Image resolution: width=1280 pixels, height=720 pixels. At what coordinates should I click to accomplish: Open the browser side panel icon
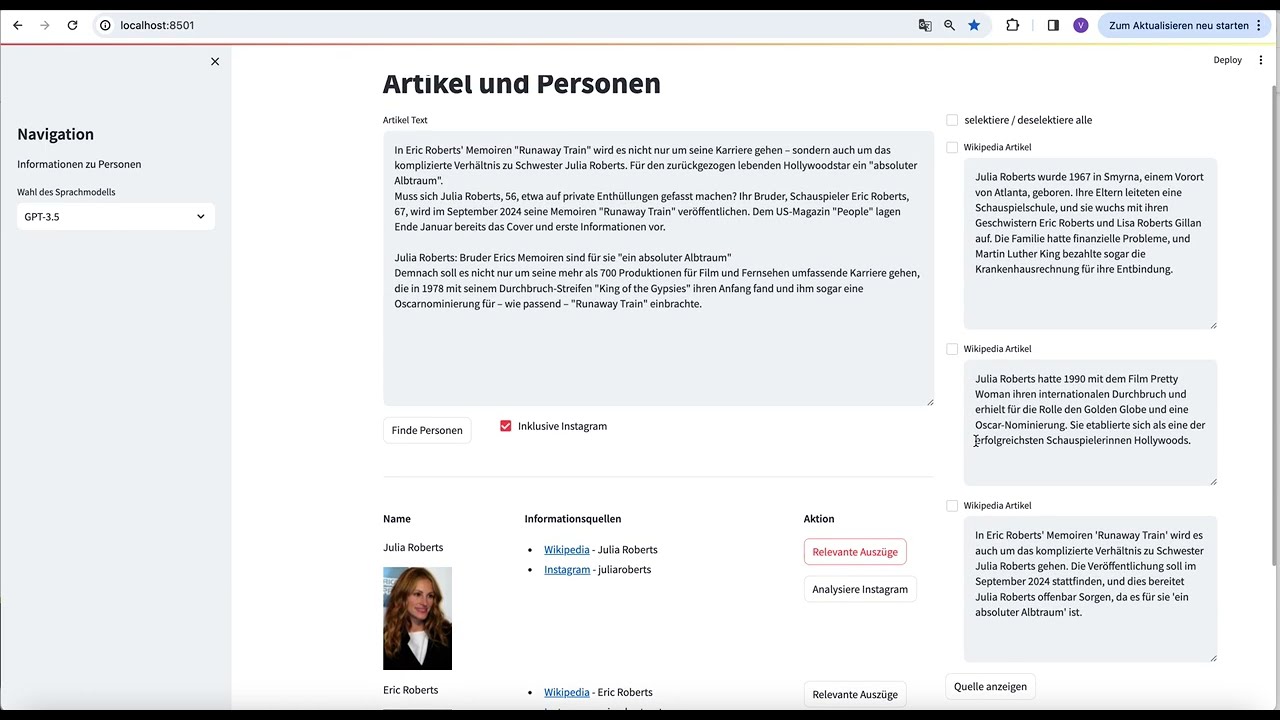1053,25
